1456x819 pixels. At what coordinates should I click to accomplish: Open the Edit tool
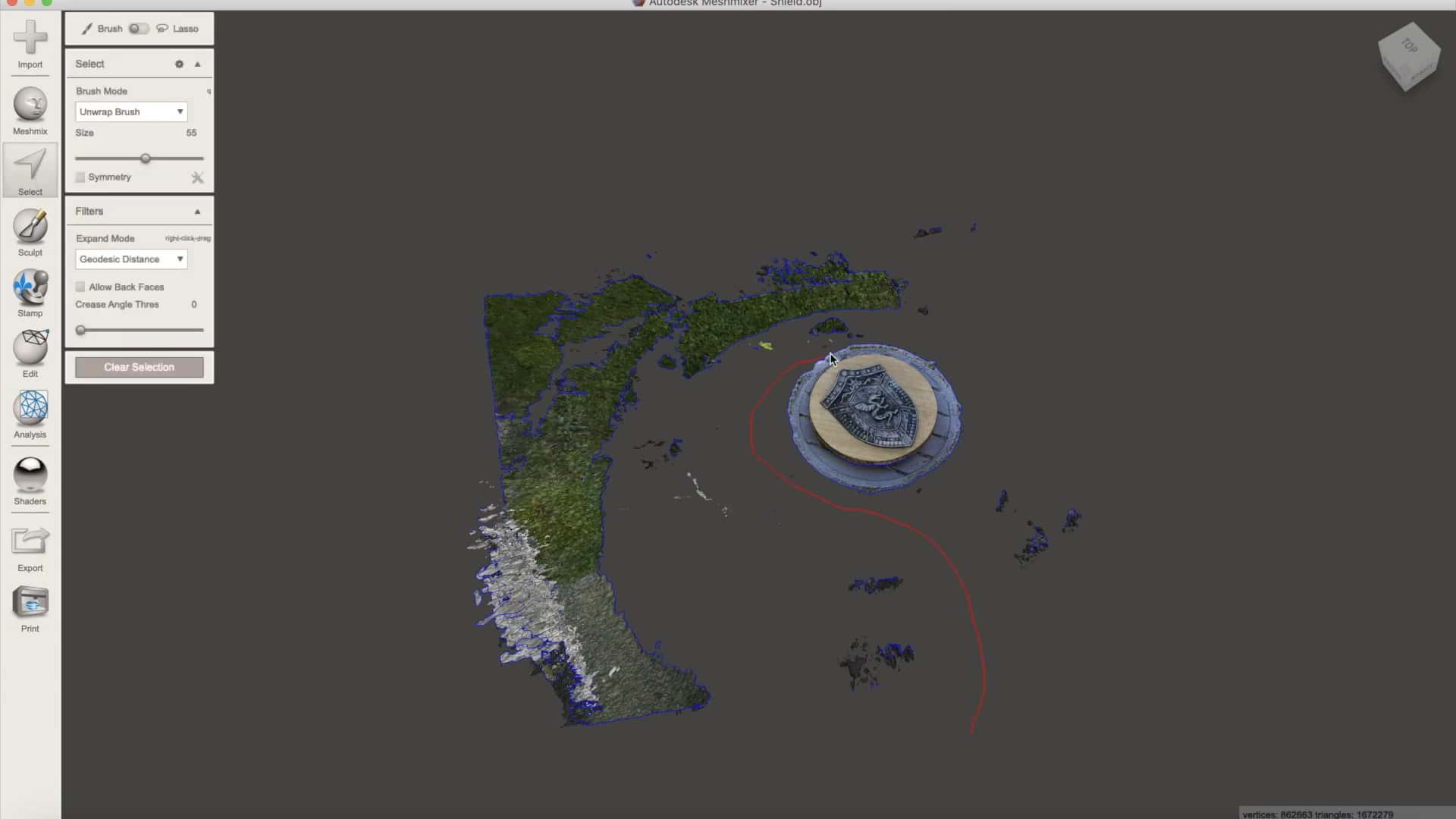coord(30,348)
